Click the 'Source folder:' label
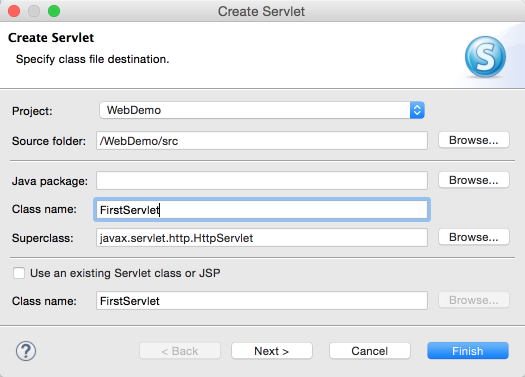Image resolution: width=525 pixels, height=377 pixels. (x=49, y=141)
